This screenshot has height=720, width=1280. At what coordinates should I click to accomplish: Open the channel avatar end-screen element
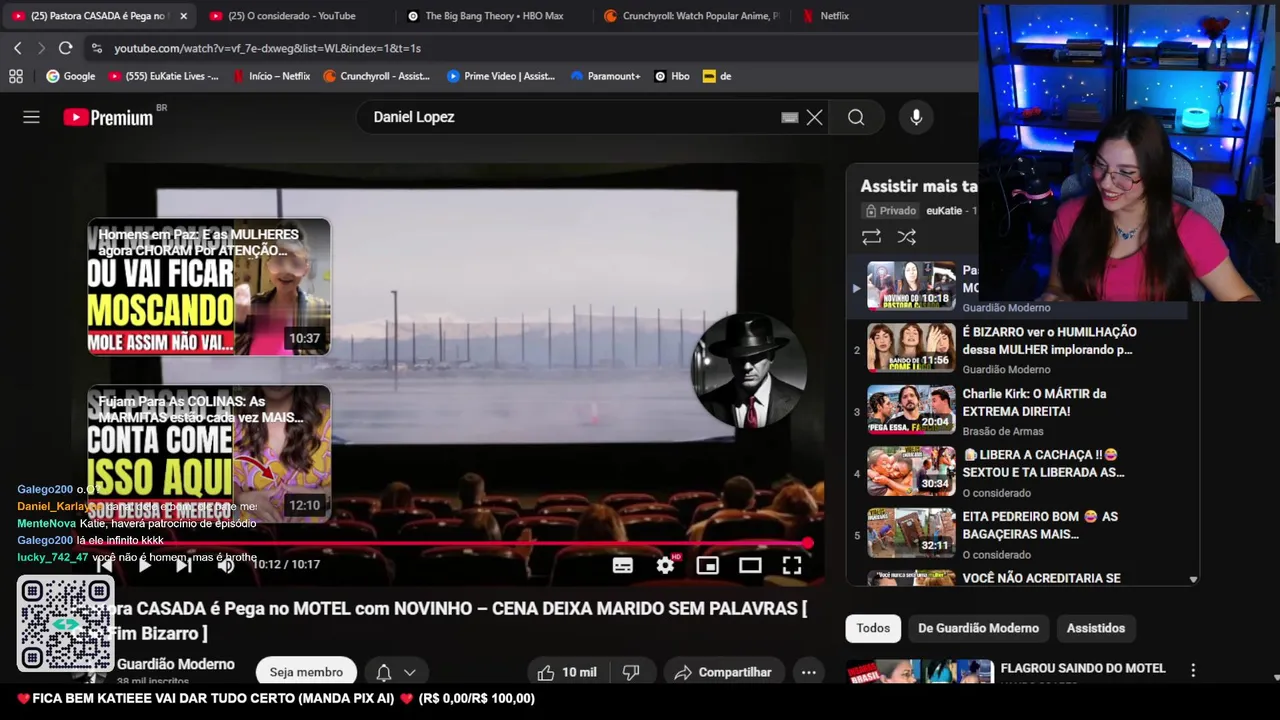[x=748, y=371]
